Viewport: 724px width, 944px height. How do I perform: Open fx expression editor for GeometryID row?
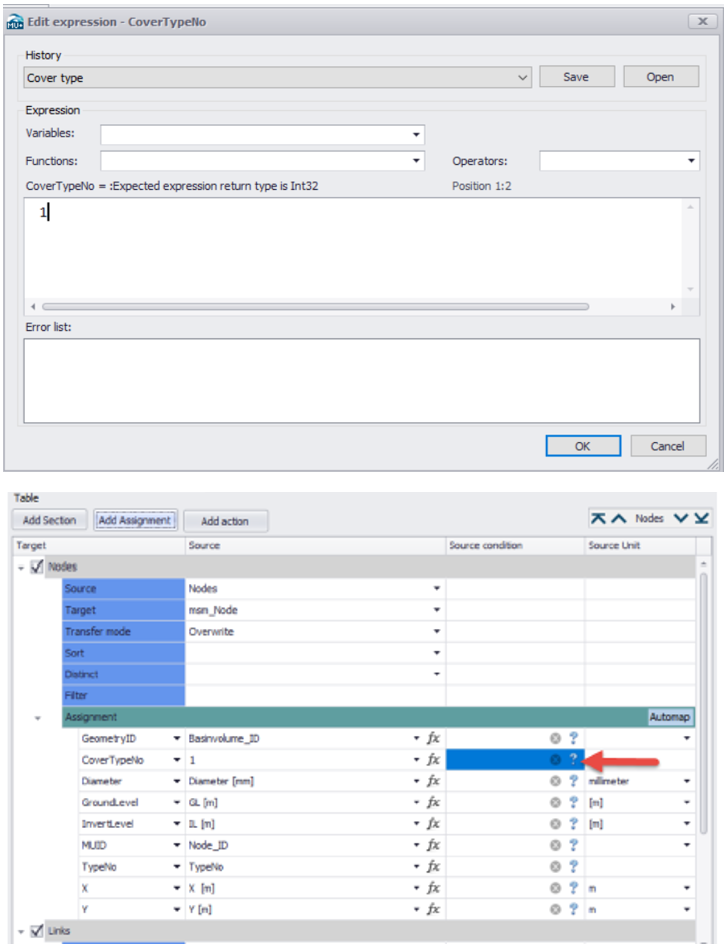[x=433, y=738]
